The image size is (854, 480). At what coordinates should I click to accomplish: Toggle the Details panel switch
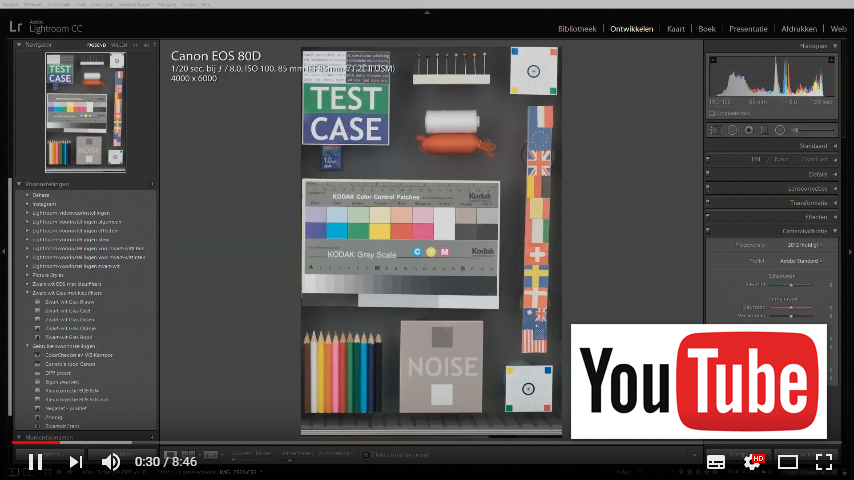click(709, 173)
